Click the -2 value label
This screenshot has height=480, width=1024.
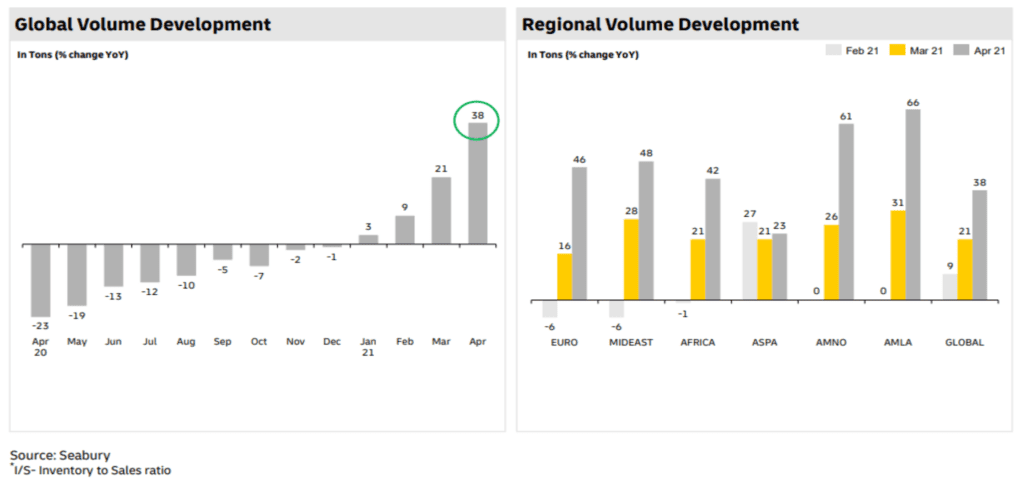tap(296, 259)
